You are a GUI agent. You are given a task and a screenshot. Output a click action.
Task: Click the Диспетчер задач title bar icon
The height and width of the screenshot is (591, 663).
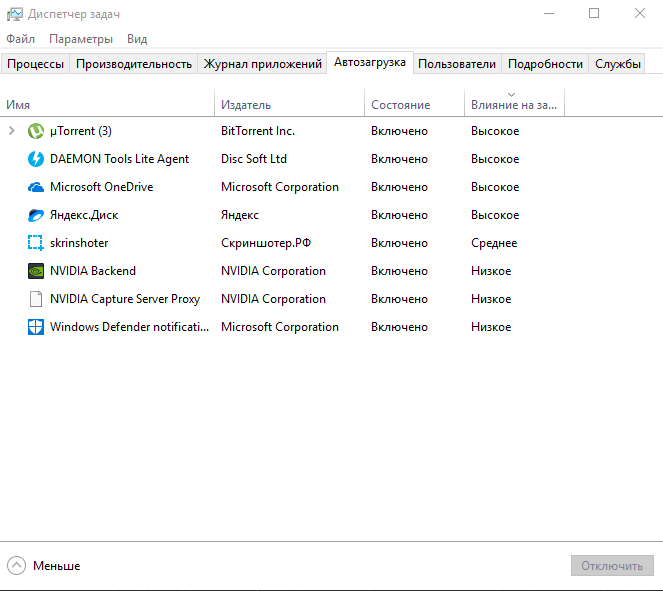point(14,14)
